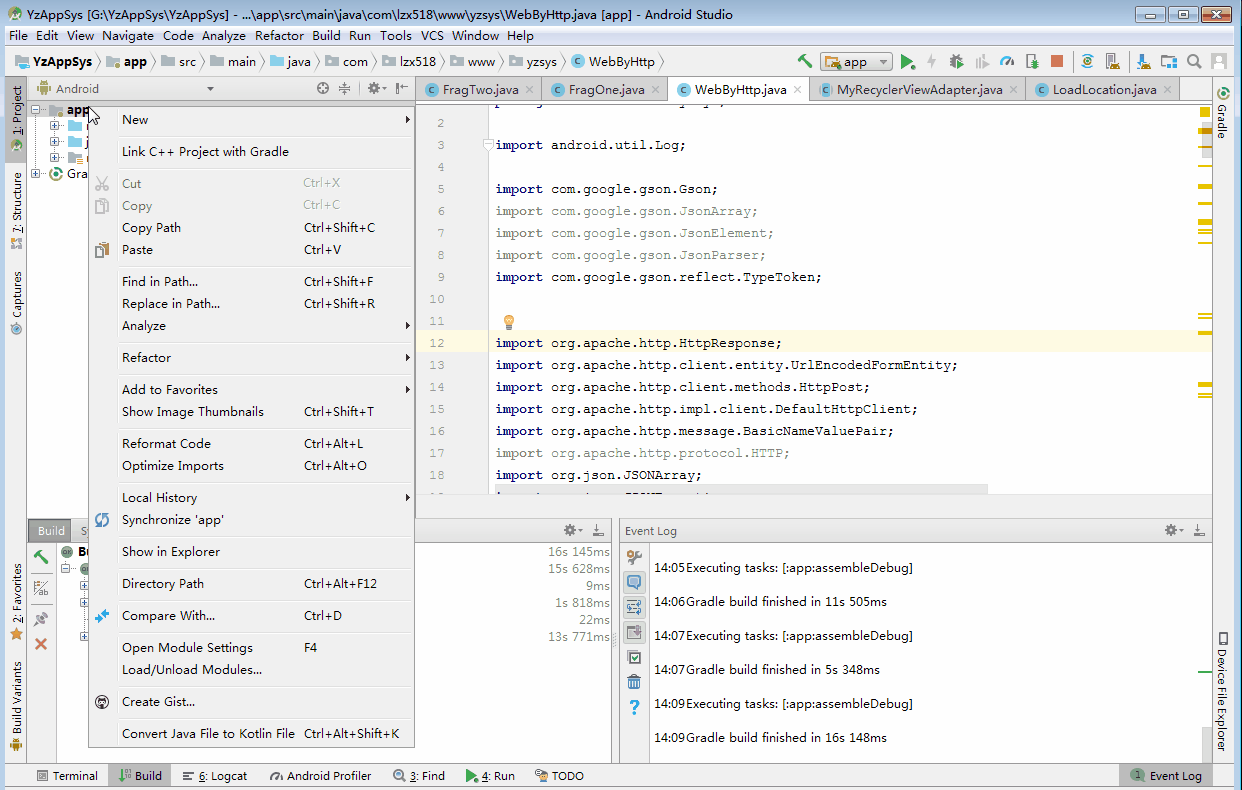Open the New submenu in context menu
Image resolution: width=1242 pixels, height=790 pixels.
pos(251,120)
